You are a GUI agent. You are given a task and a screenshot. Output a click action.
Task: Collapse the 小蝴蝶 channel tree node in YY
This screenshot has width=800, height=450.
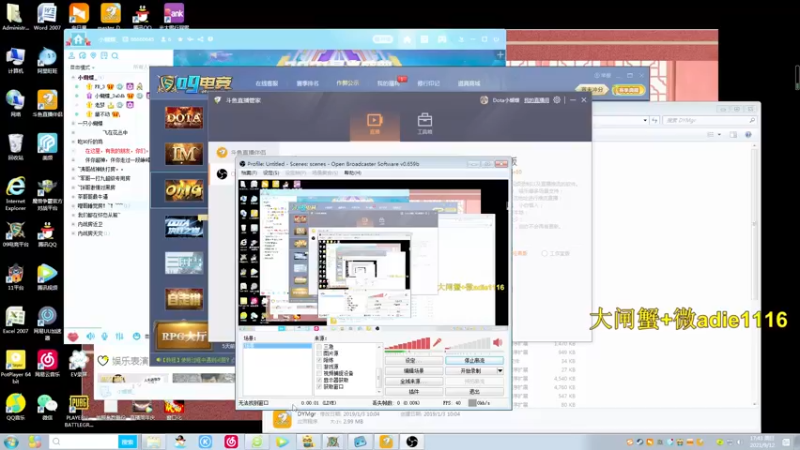tap(73, 78)
